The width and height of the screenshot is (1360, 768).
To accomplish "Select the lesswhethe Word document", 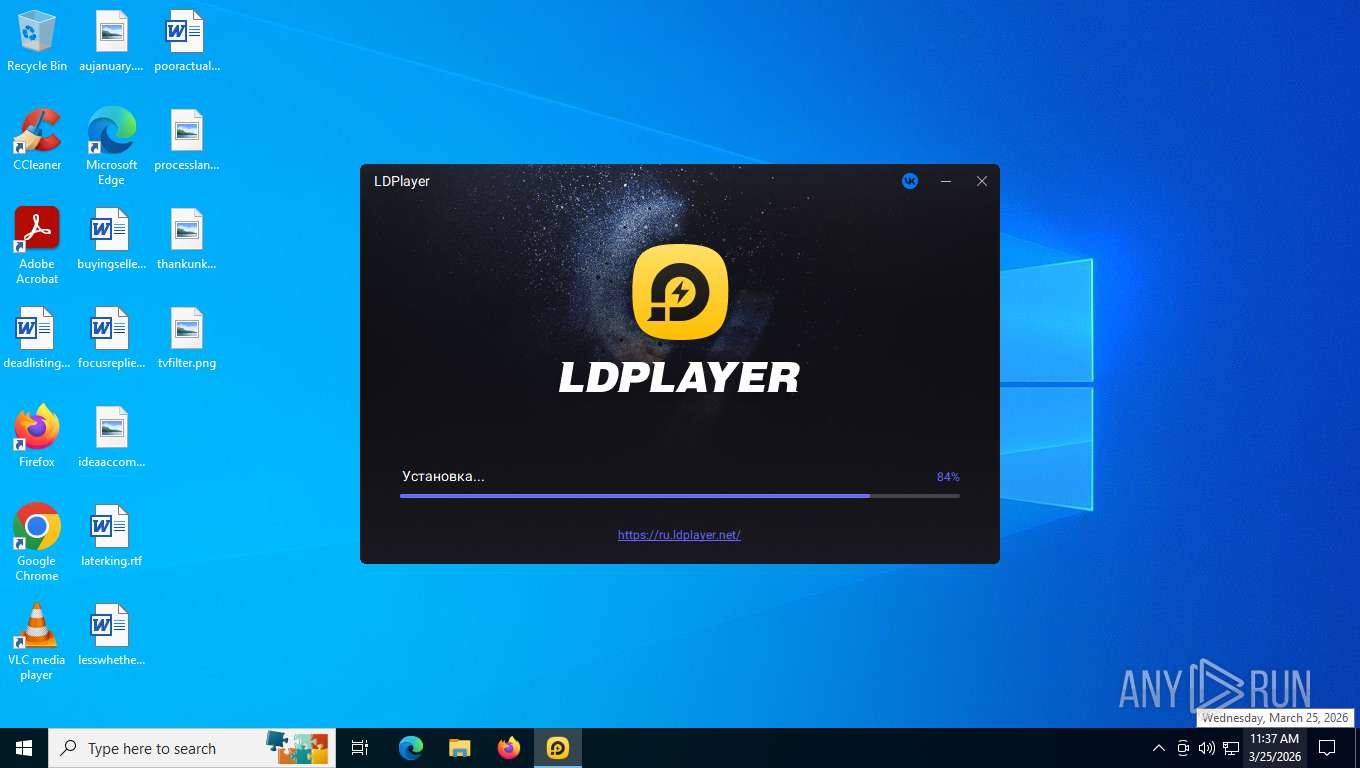I will coord(111,635).
